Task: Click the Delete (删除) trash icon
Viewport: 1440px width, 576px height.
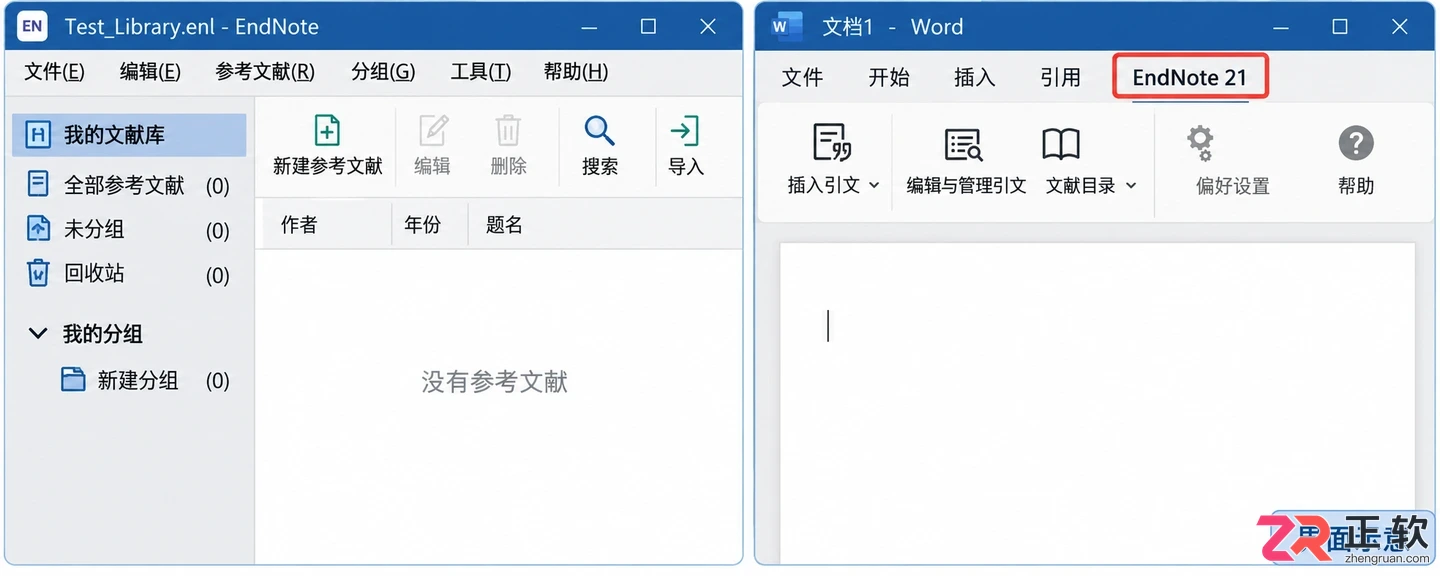Action: click(508, 131)
